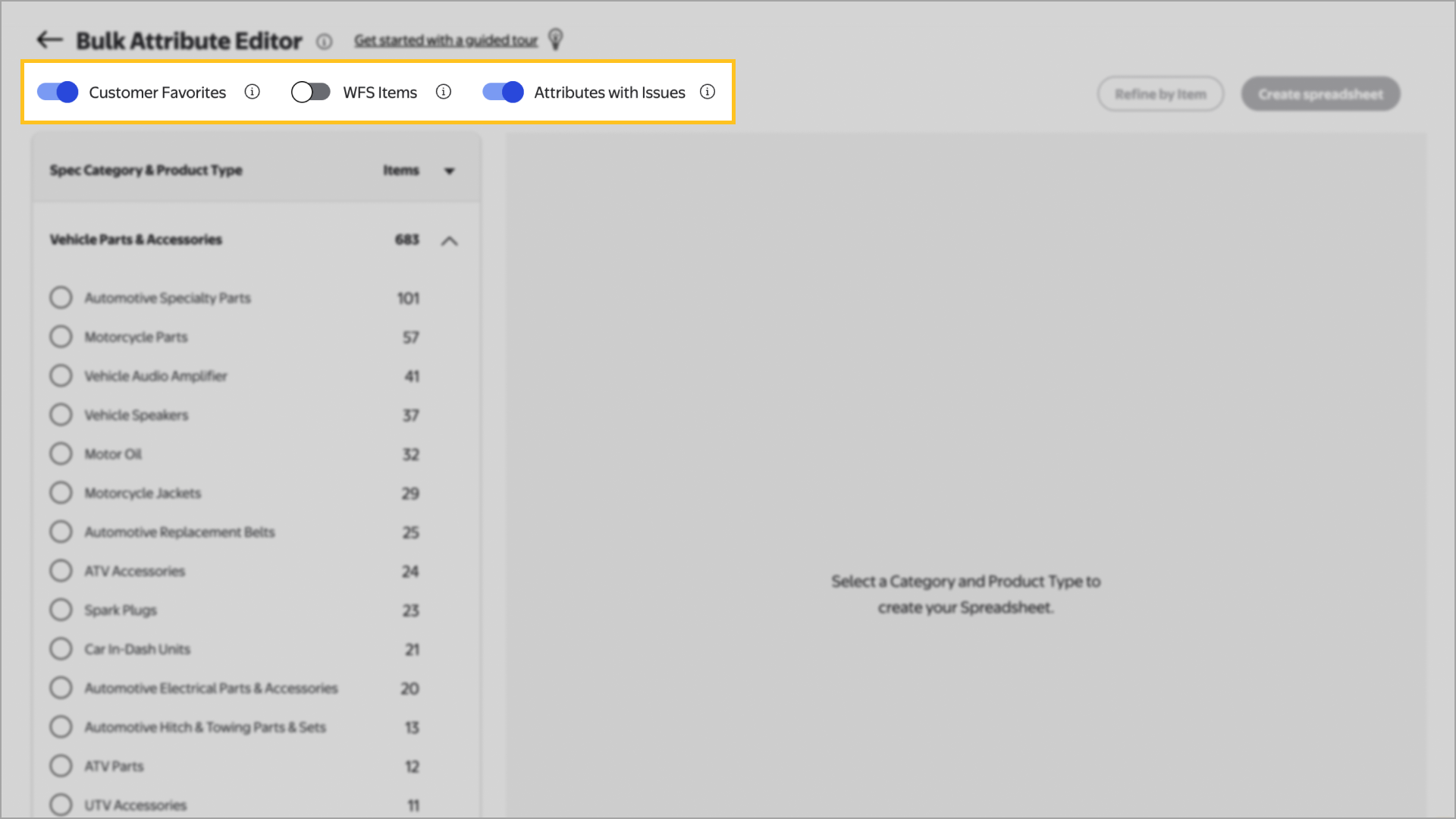Click the Create spreadsheet button
This screenshot has width=1456, height=819.
[x=1320, y=93]
